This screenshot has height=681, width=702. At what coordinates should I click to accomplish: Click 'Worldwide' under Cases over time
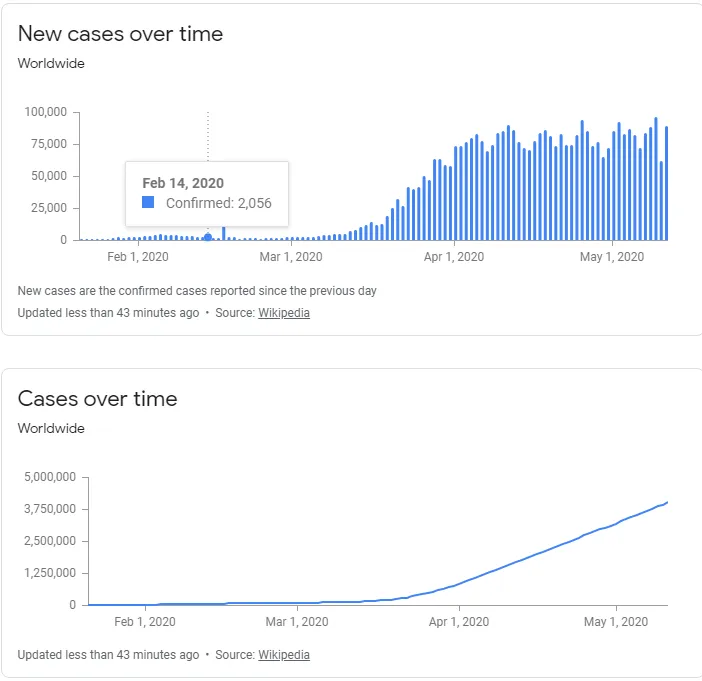coord(51,428)
